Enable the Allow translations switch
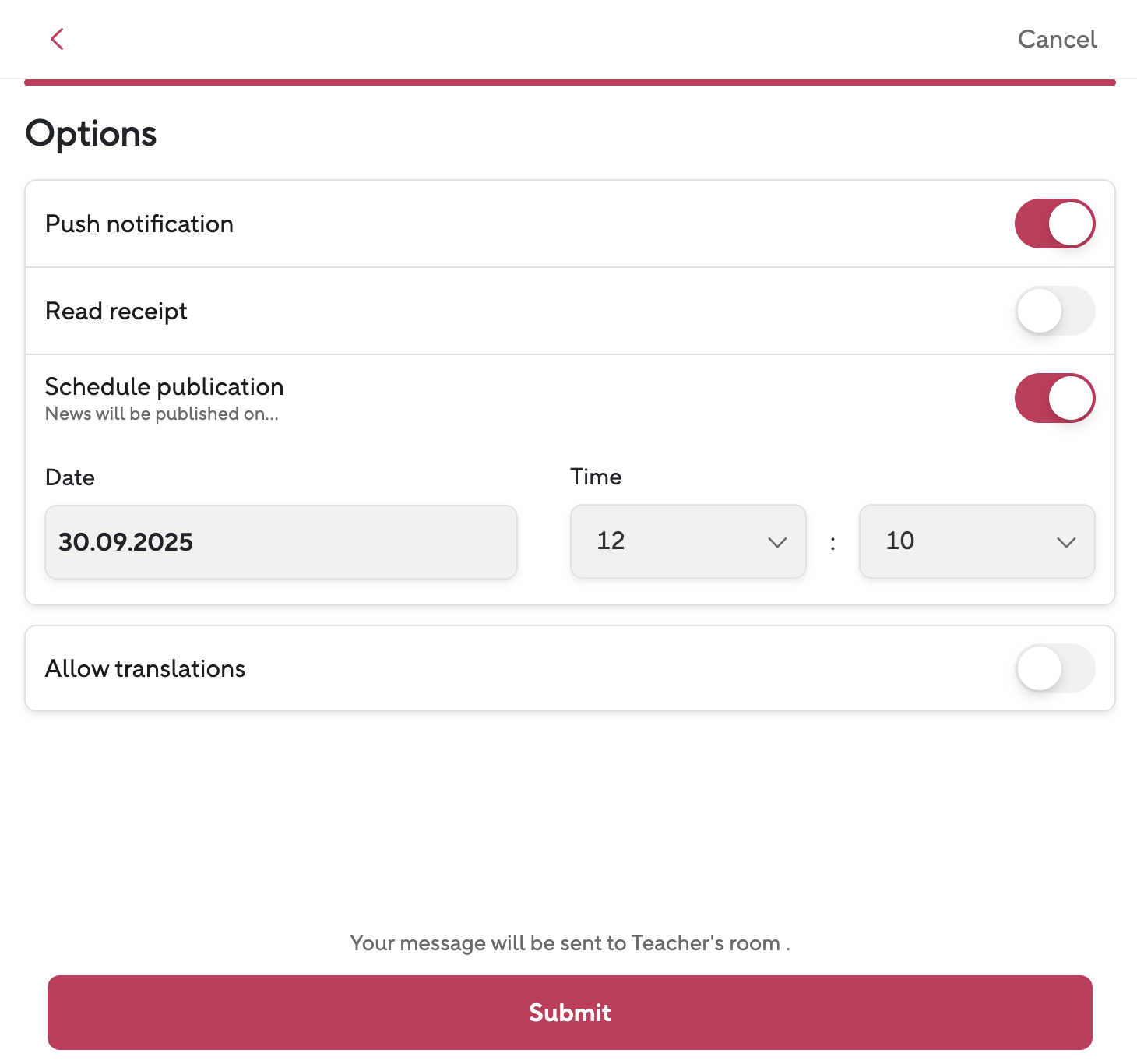 1054,668
